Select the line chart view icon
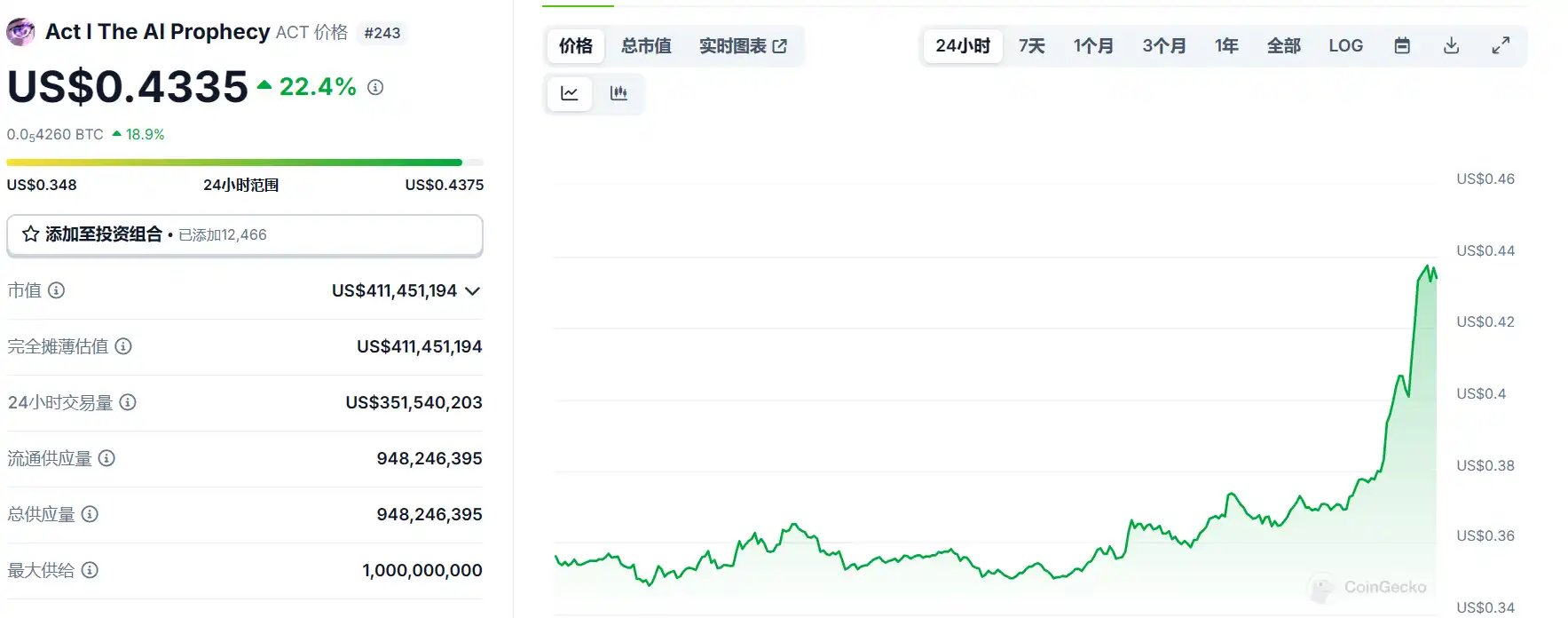Viewport: 1568px width, 618px height. 570,93
